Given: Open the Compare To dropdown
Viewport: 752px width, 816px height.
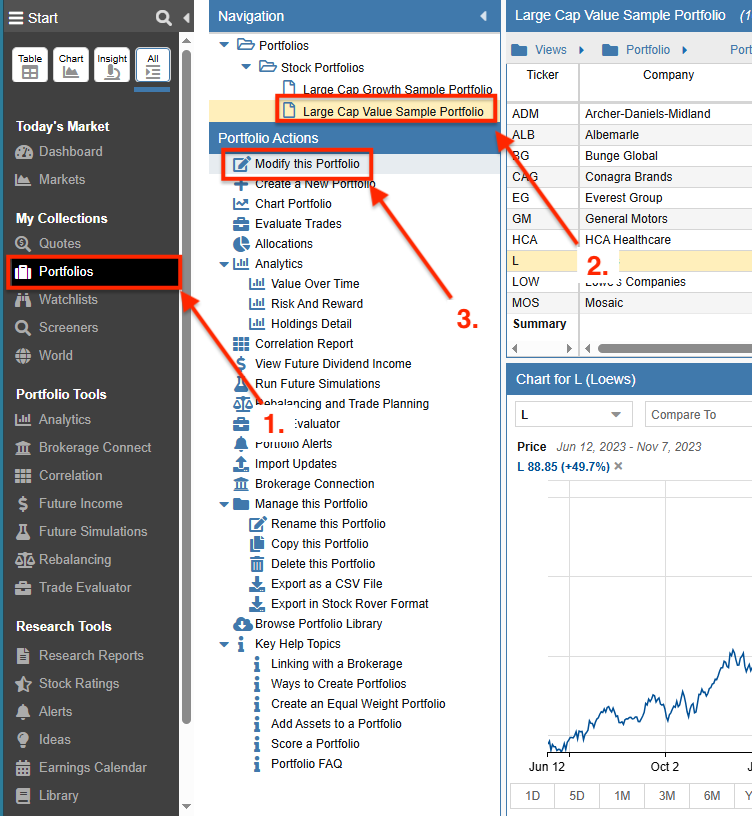Looking at the screenshot, I should tap(697, 414).
